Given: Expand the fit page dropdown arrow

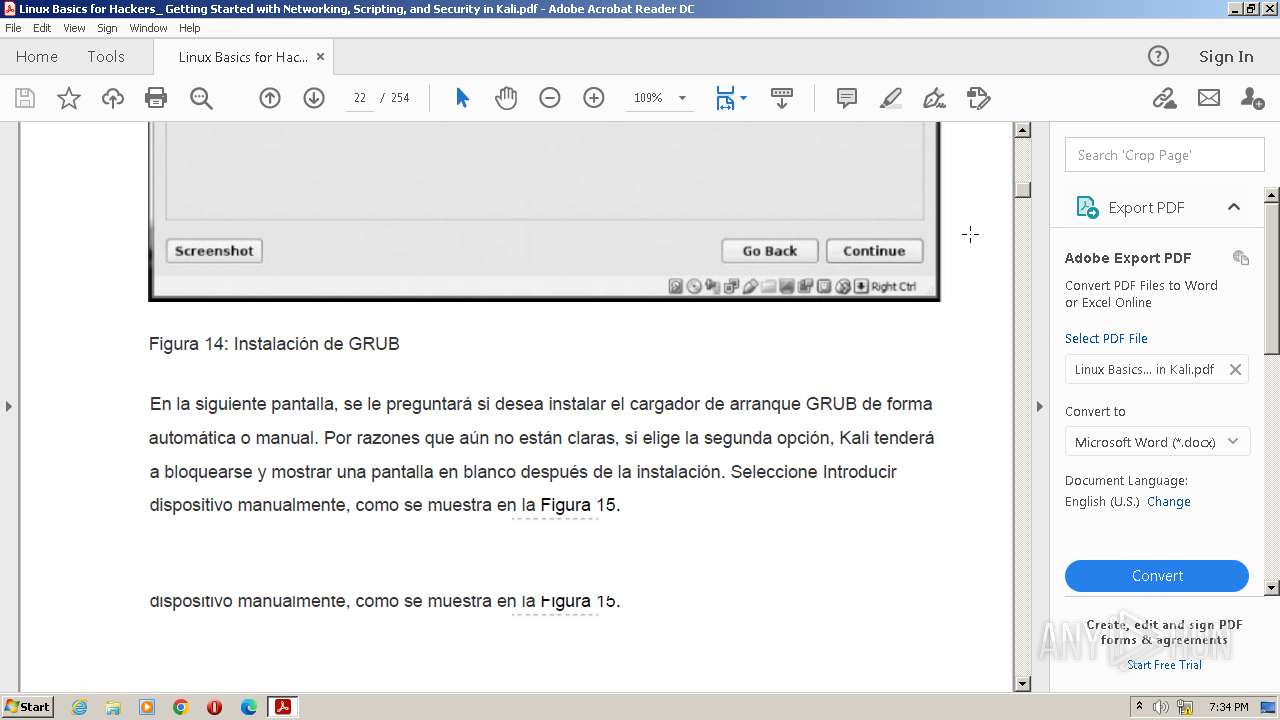Looking at the screenshot, I should [x=743, y=98].
